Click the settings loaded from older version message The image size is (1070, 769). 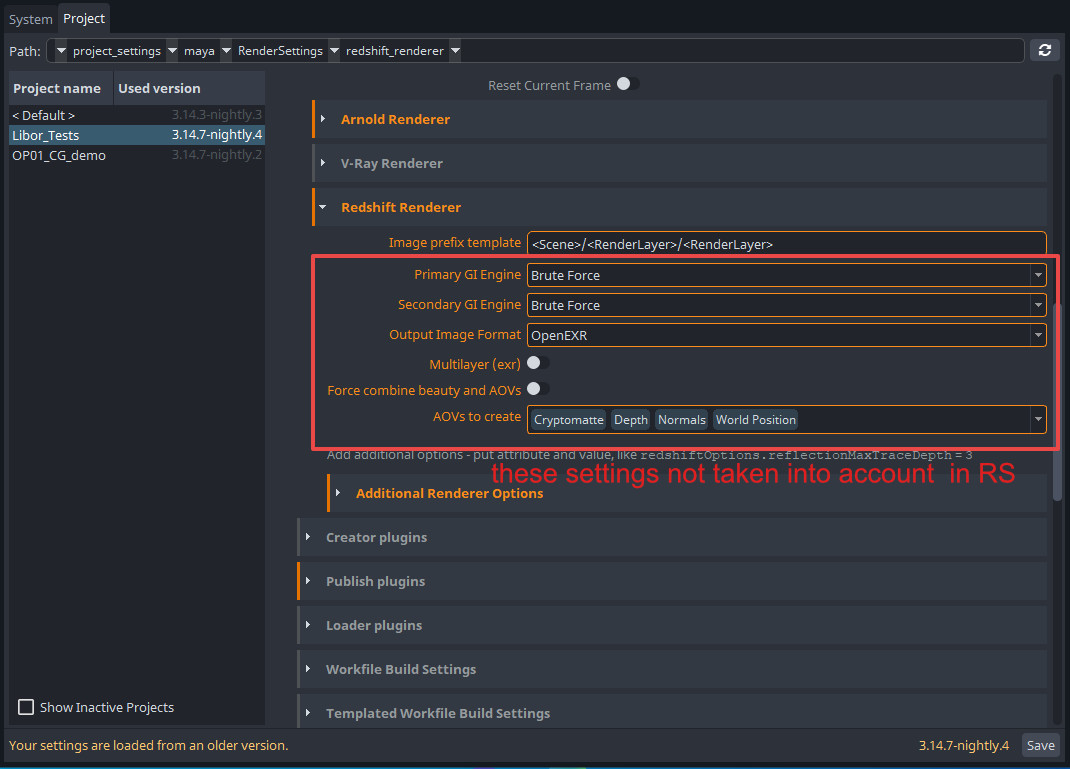pos(148,745)
